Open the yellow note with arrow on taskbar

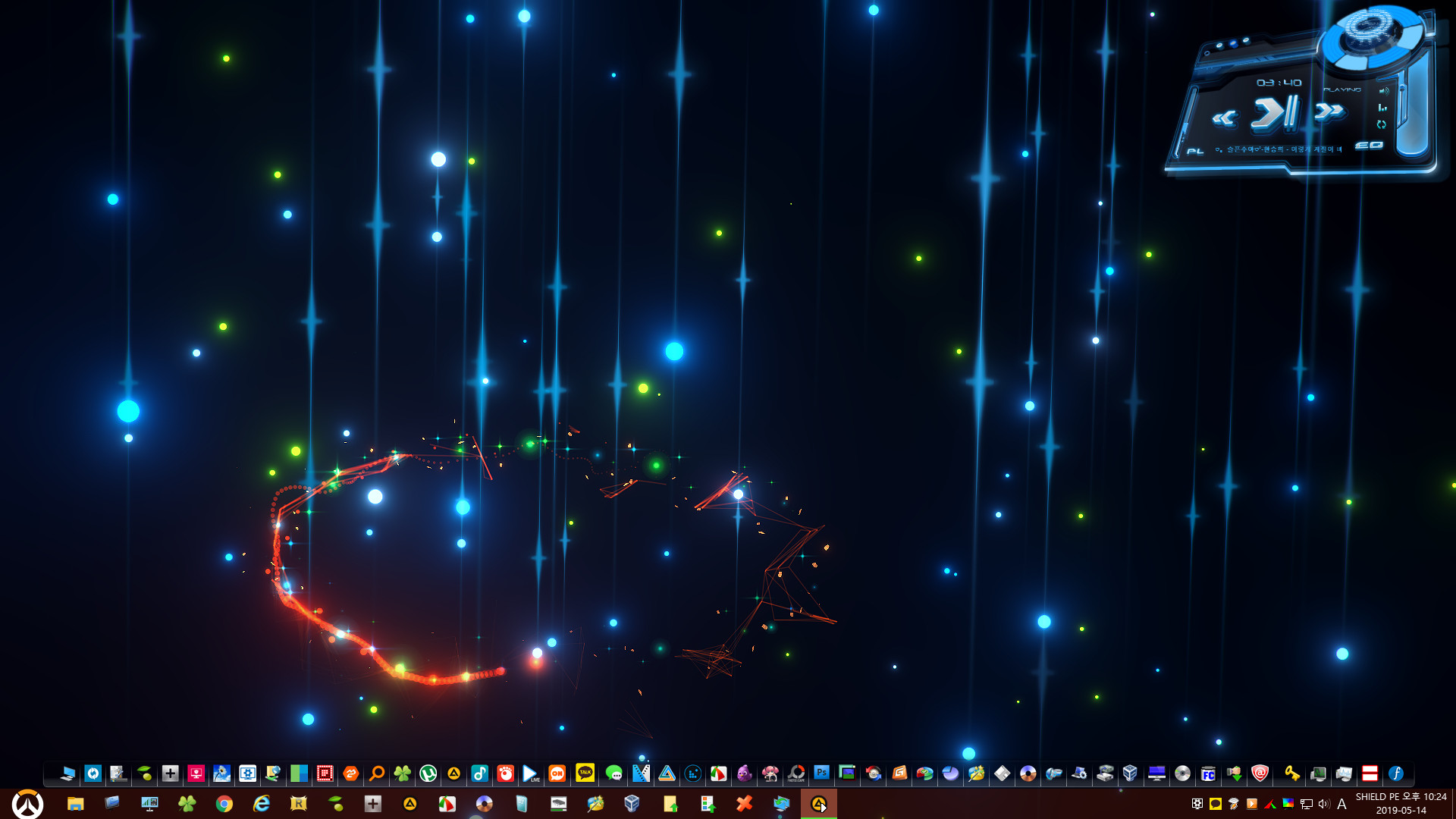click(670, 804)
